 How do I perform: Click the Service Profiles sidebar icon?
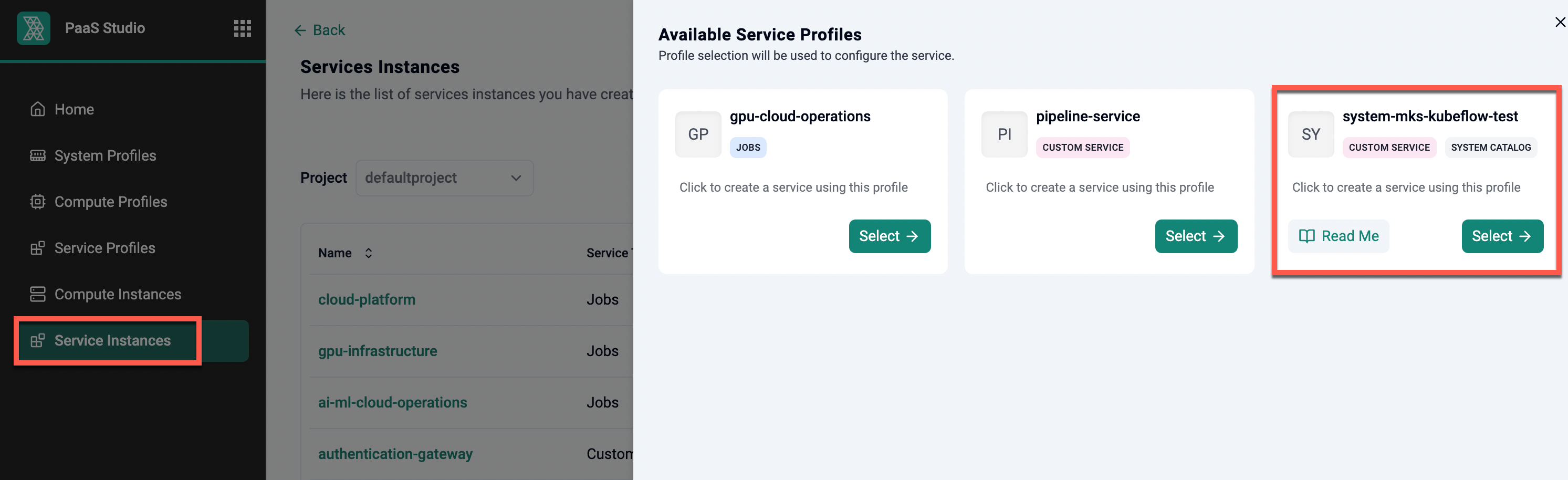click(38, 248)
